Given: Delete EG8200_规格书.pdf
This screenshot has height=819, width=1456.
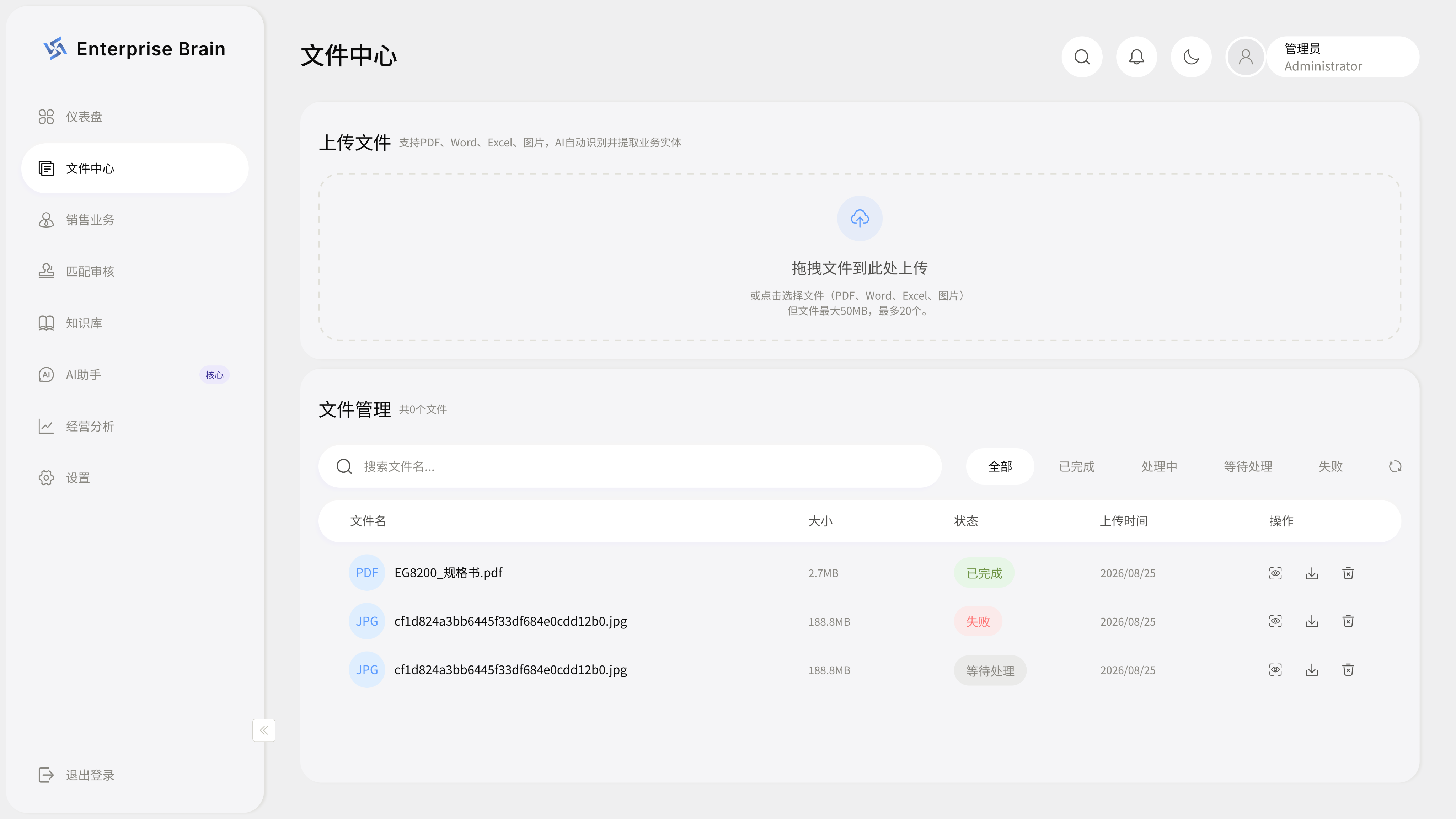Looking at the screenshot, I should point(1348,573).
